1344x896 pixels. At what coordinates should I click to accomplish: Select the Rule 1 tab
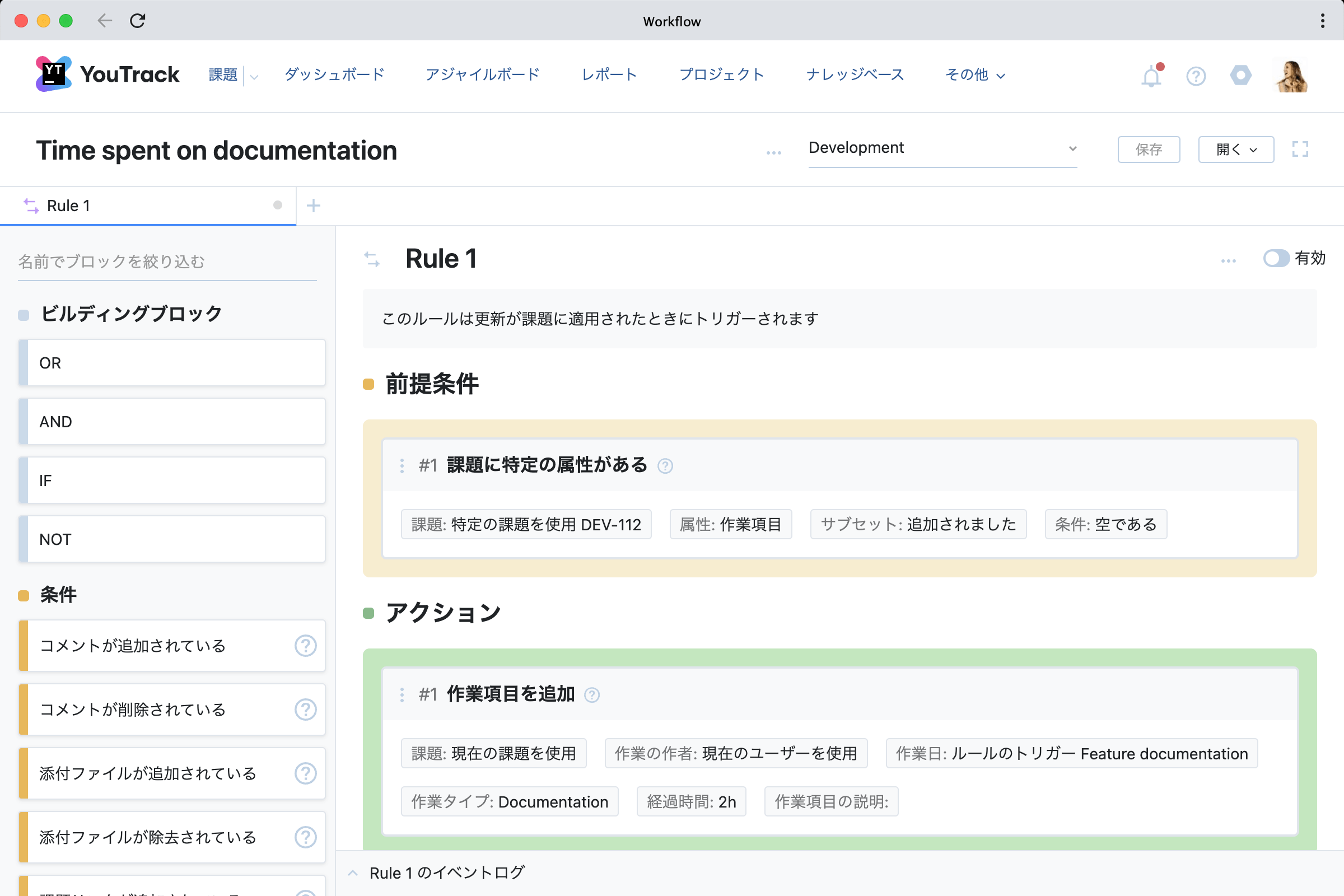[x=68, y=205]
